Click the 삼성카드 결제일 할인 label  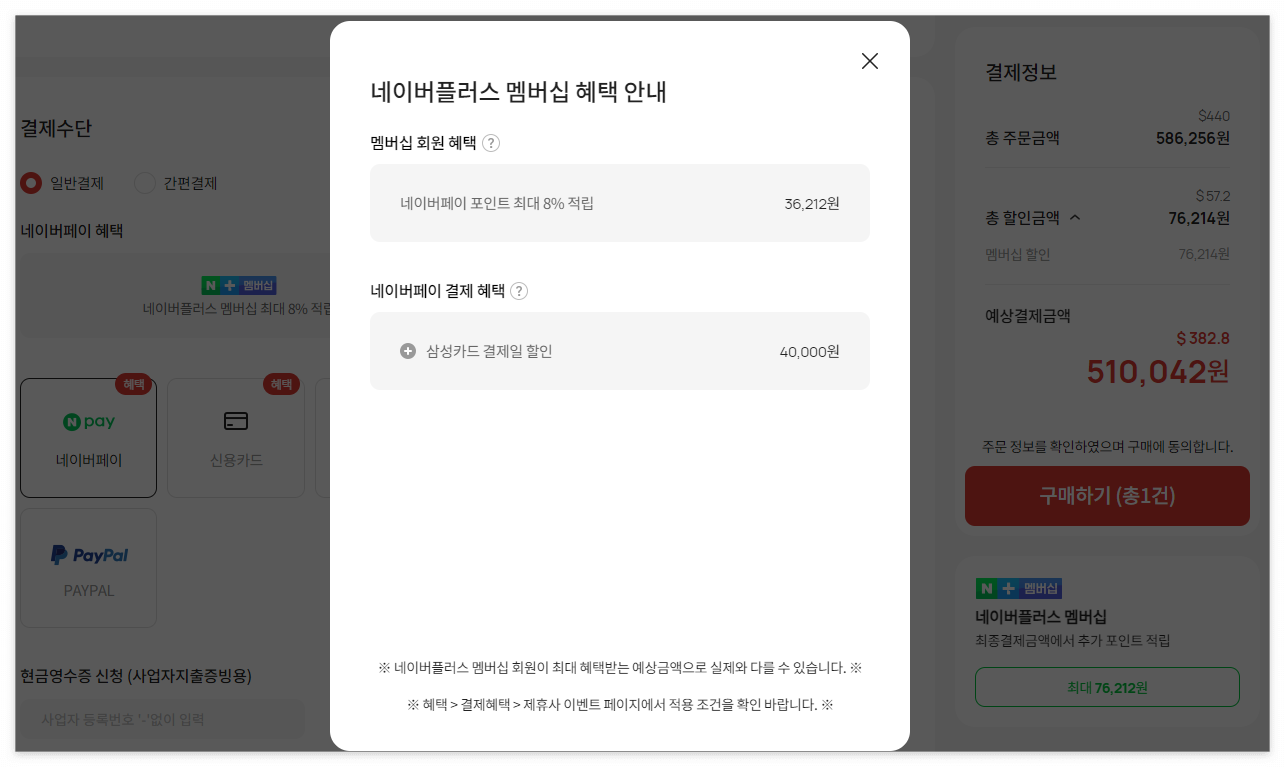pyautogui.click(x=489, y=351)
